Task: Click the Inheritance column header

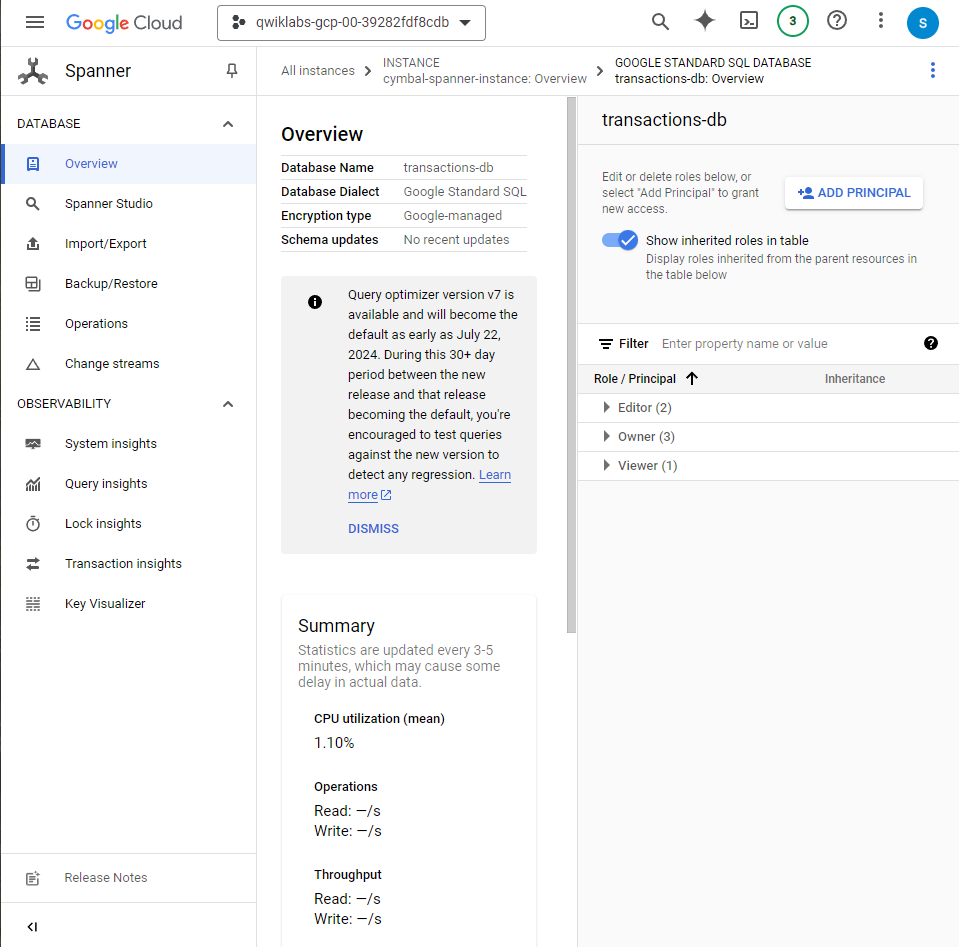Action: tap(854, 379)
